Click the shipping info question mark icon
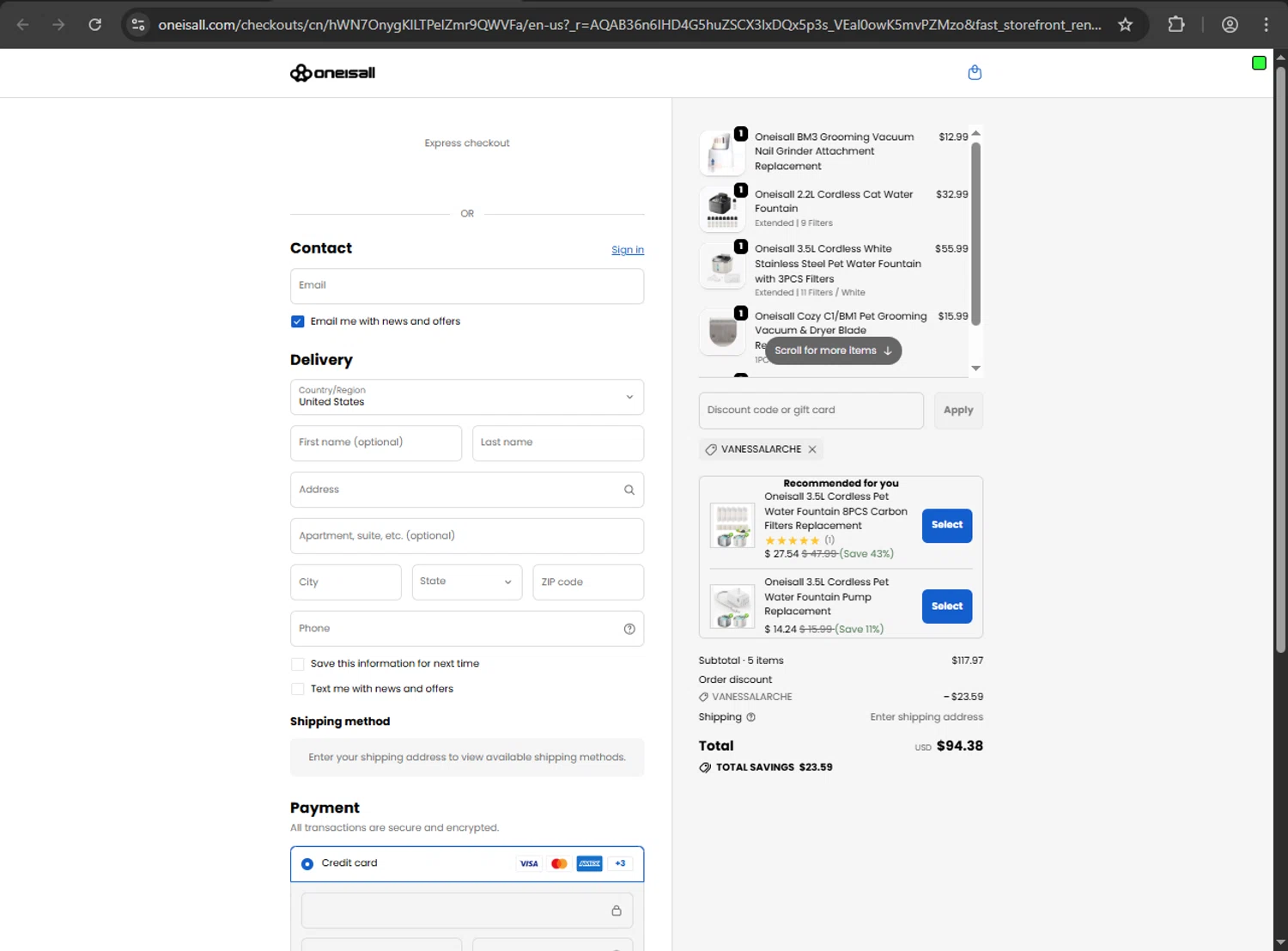The width and height of the screenshot is (1288, 951). [x=751, y=717]
